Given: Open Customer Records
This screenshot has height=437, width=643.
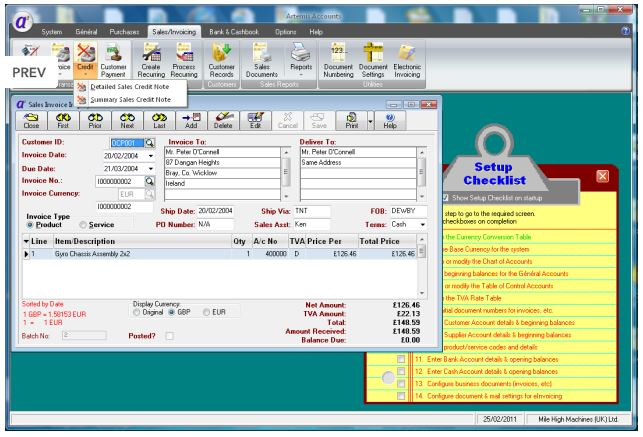Looking at the screenshot, I should point(221,60).
